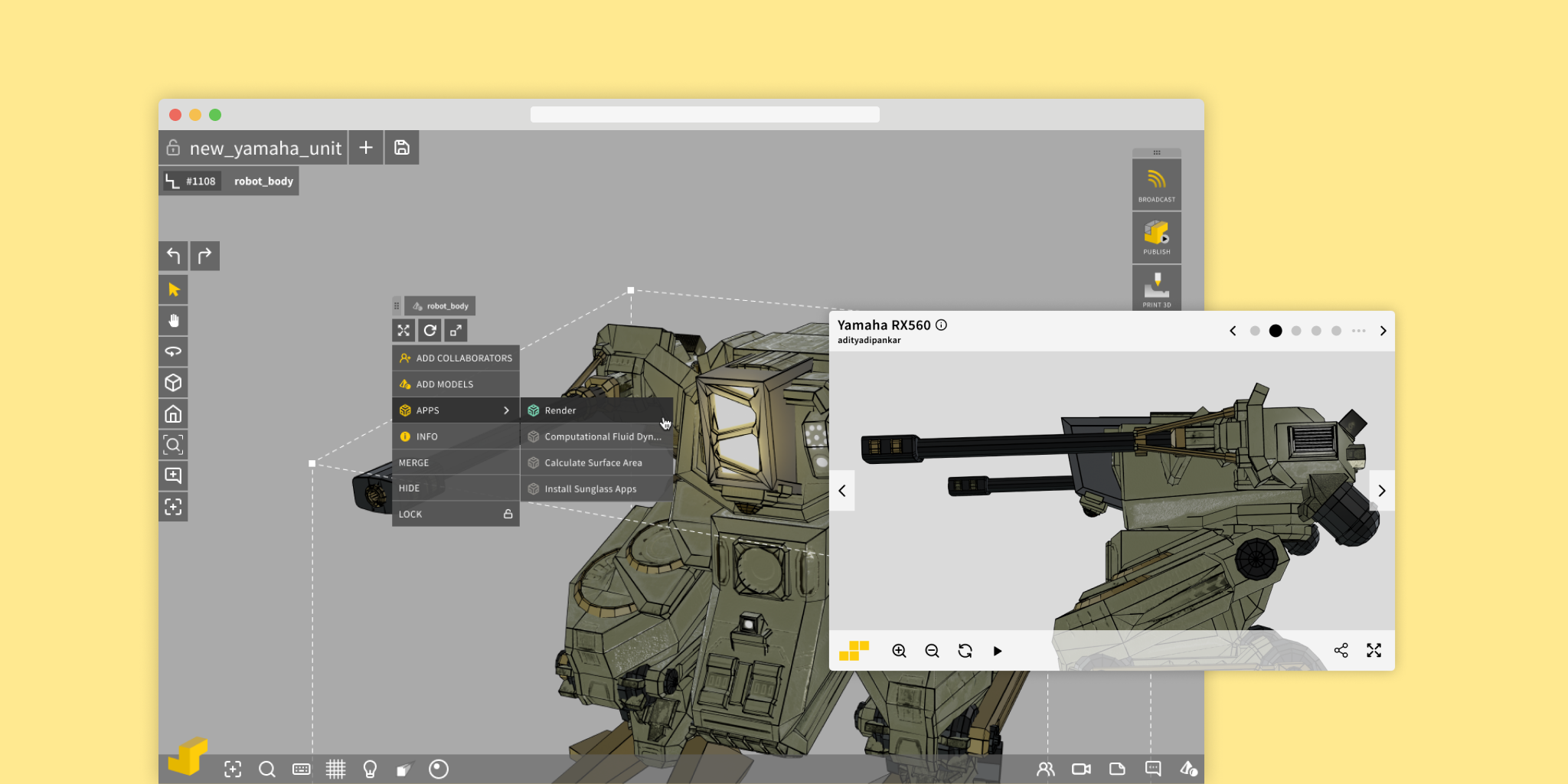Click Install Sunglass Apps
Image resolution: width=1568 pixels, height=784 pixels.
596,488
